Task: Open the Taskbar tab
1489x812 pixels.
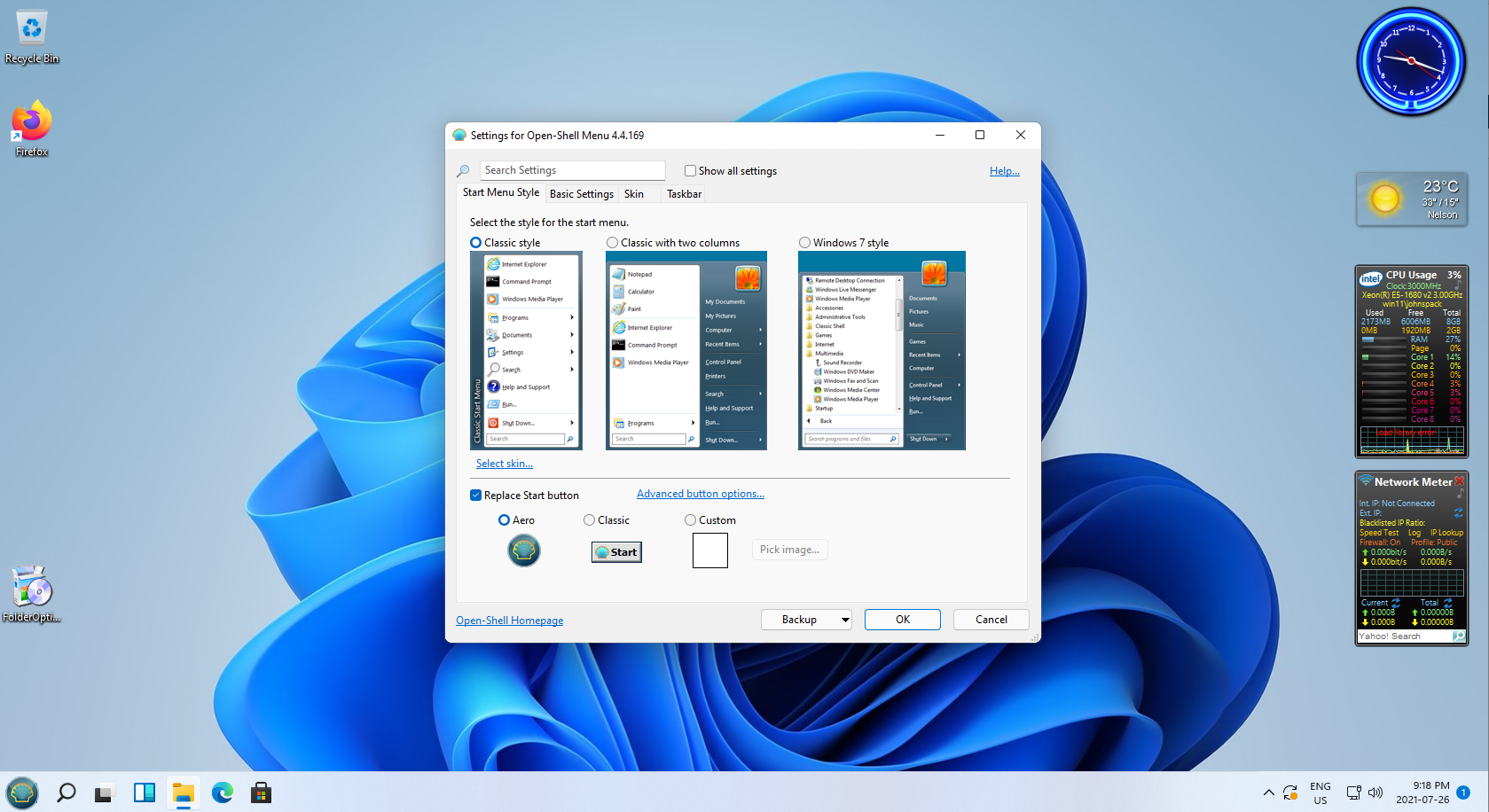Action: [x=684, y=194]
